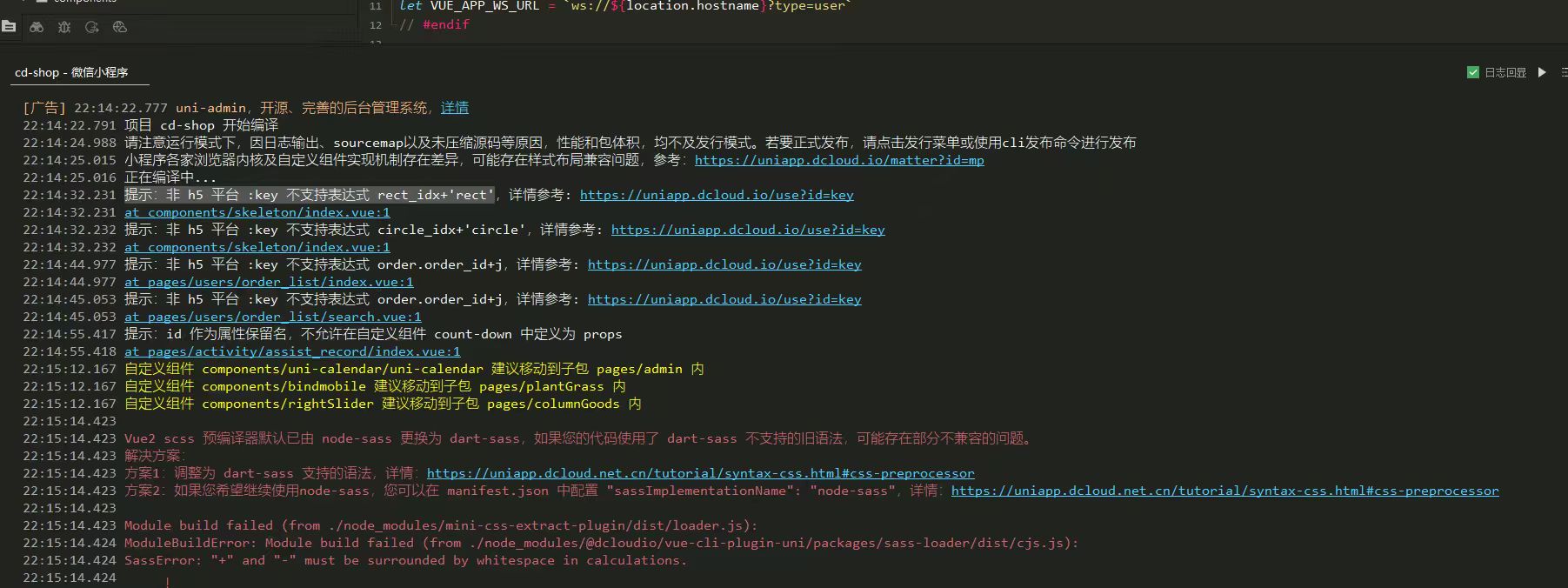Go to pages/users/order_list/index.vue:1

point(269,282)
